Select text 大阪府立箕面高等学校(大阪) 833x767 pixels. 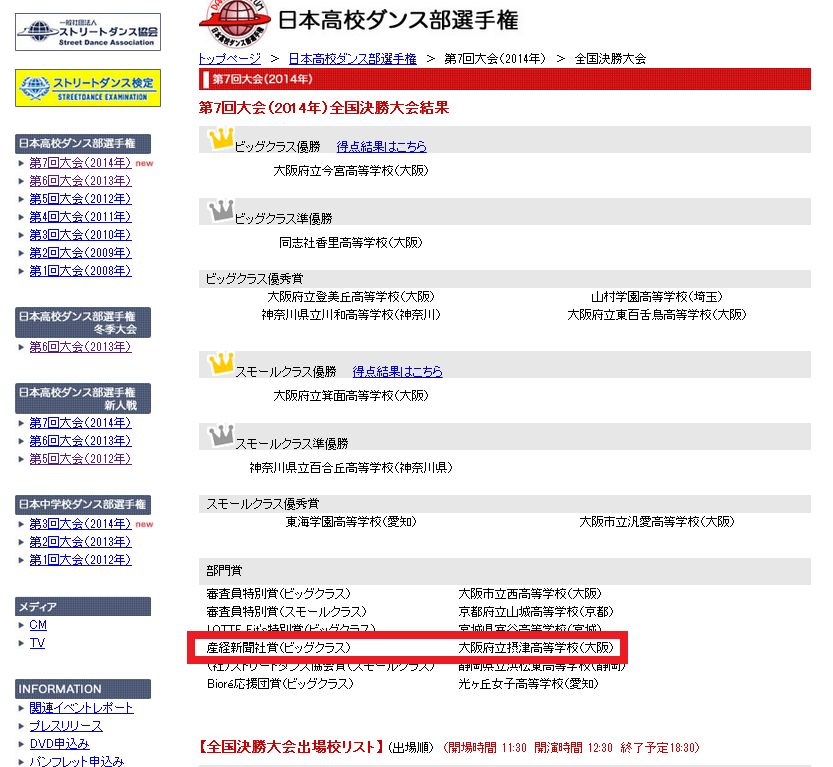[x=351, y=396]
